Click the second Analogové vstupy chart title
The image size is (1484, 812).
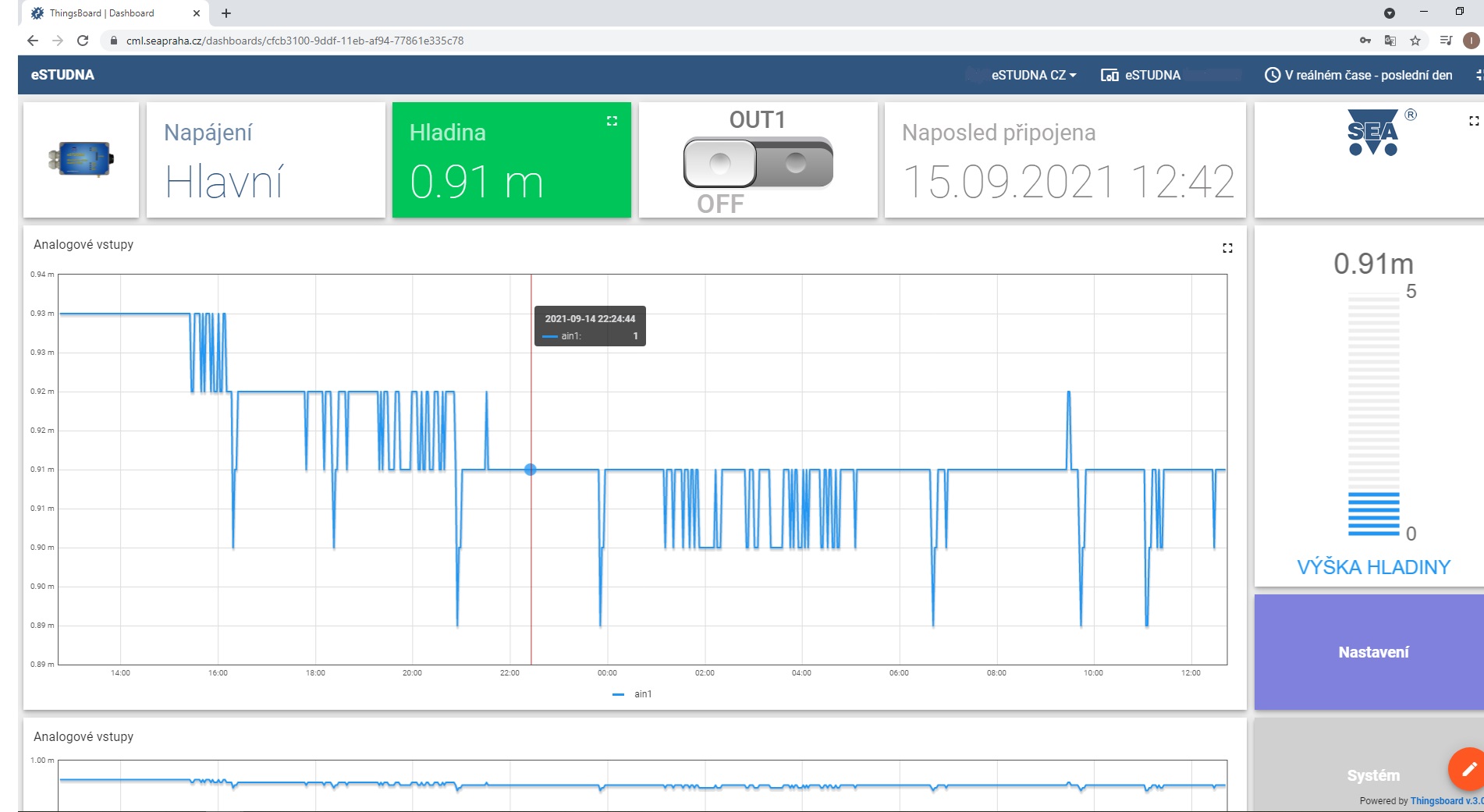point(83,736)
